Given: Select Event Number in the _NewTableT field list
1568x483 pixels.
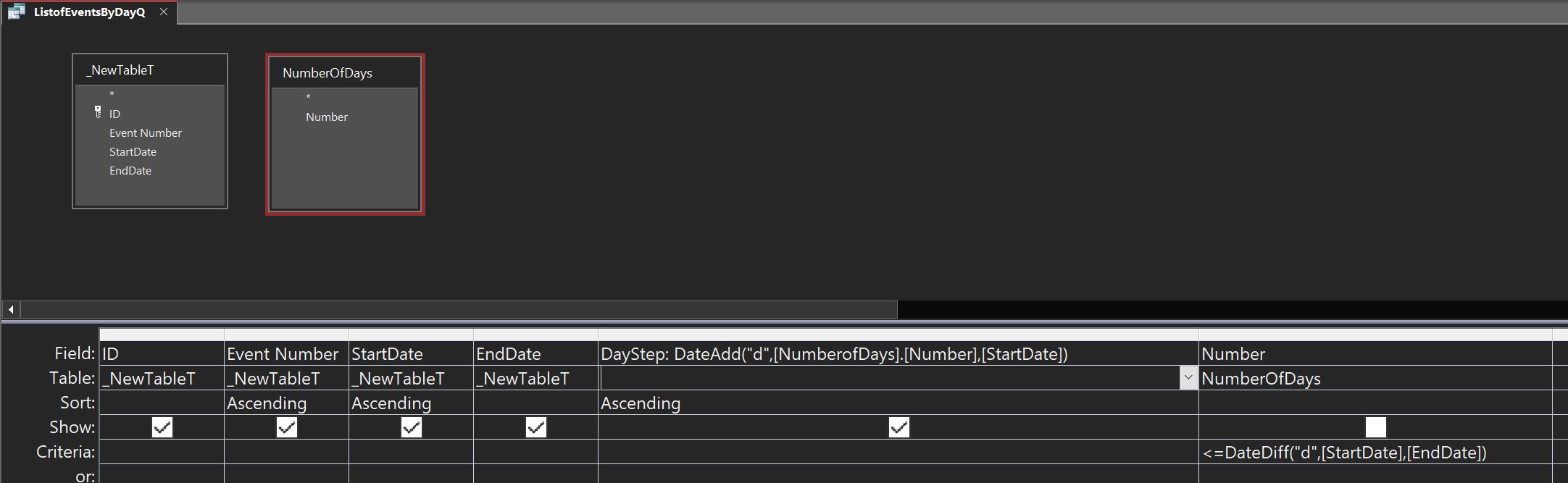Looking at the screenshot, I should 146,133.
